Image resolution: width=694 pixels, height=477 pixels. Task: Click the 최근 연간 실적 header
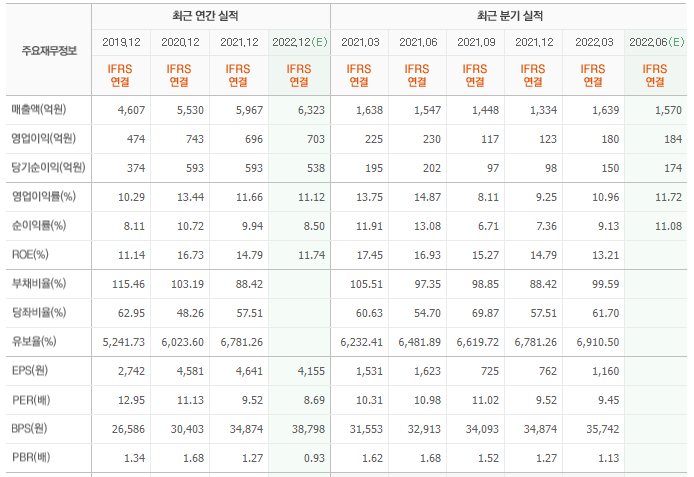pos(205,16)
